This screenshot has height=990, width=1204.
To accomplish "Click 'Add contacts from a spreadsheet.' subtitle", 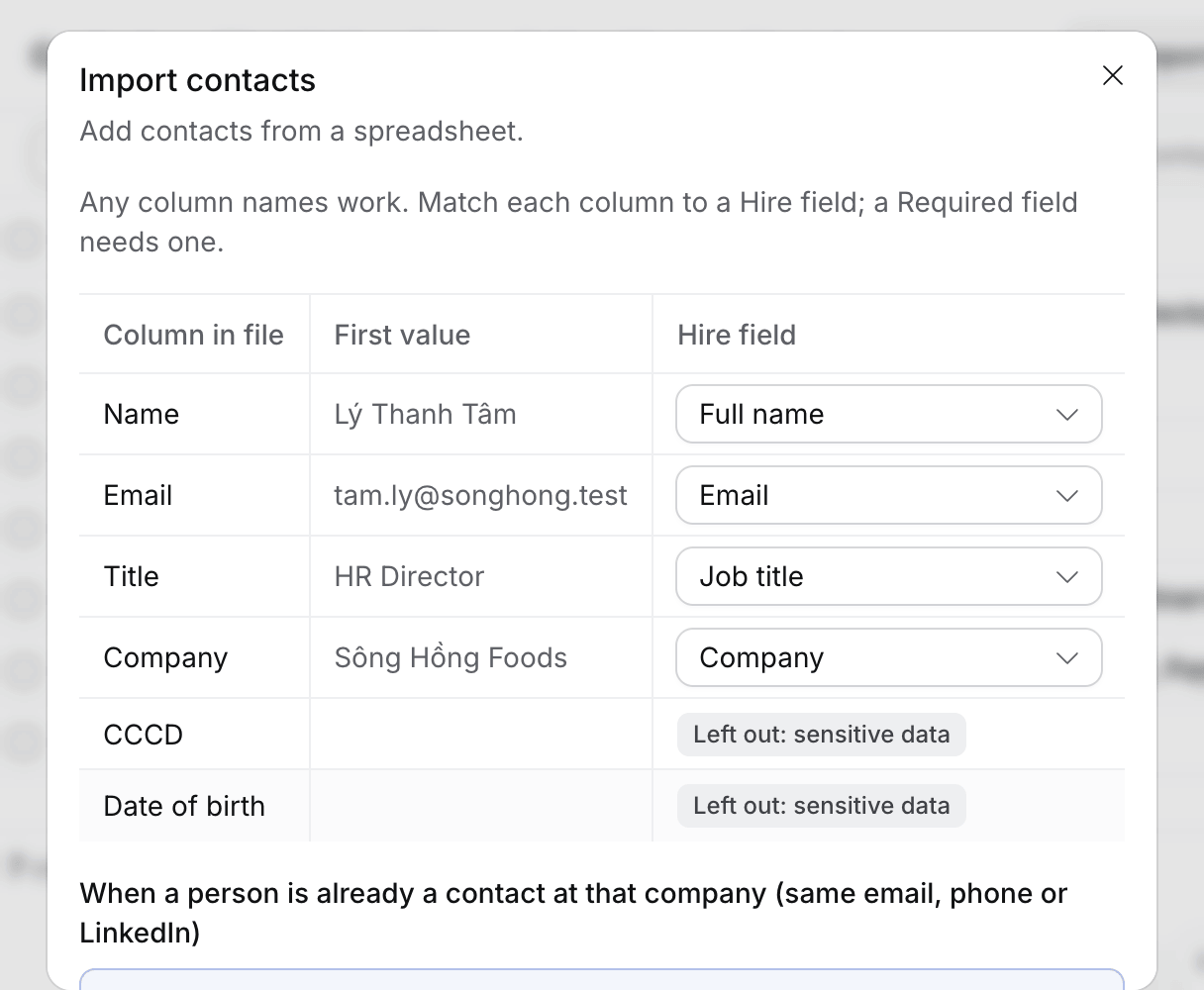I will [301, 131].
